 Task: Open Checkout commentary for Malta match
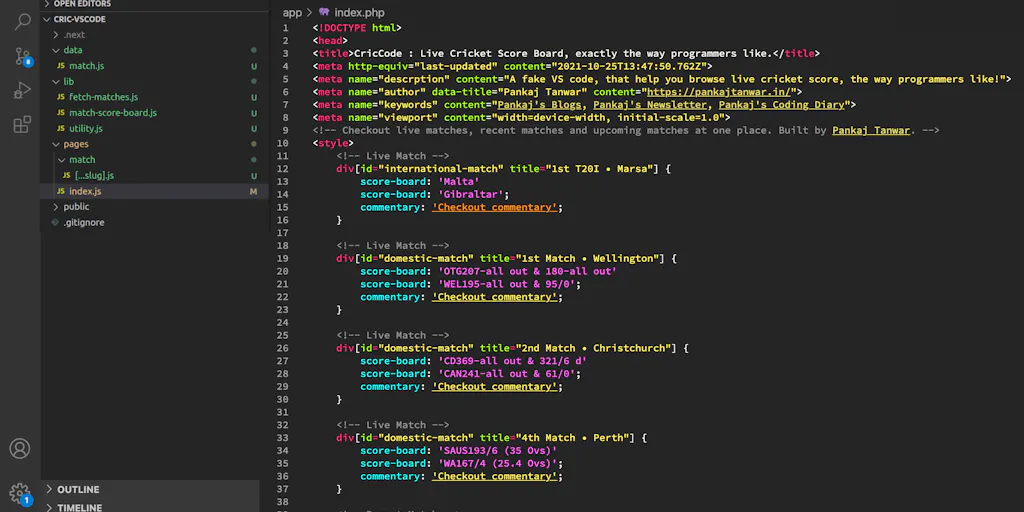point(494,208)
